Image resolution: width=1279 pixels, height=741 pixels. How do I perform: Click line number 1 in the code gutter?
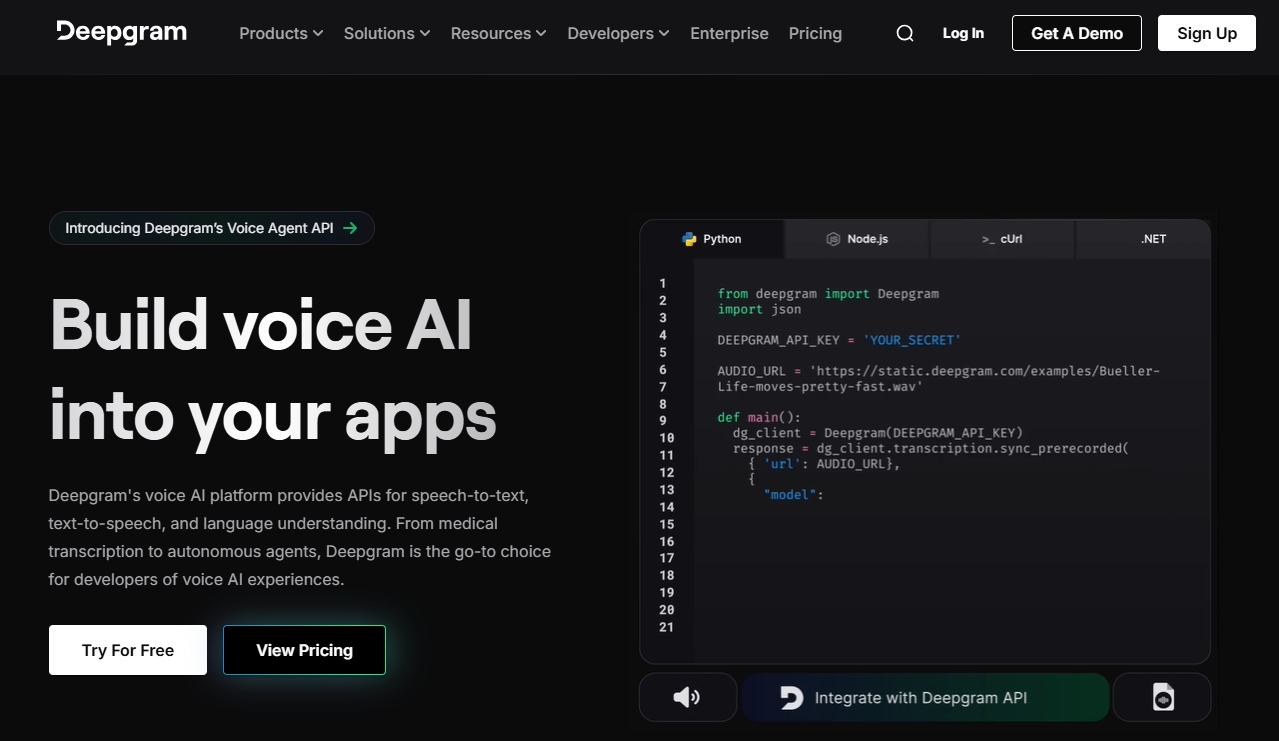click(x=663, y=283)
